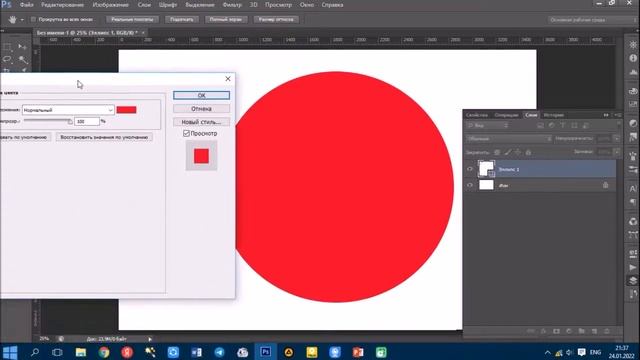Open layer blend mode dropdown in Layers panel

pyautogui.click(x=509, y=139)
